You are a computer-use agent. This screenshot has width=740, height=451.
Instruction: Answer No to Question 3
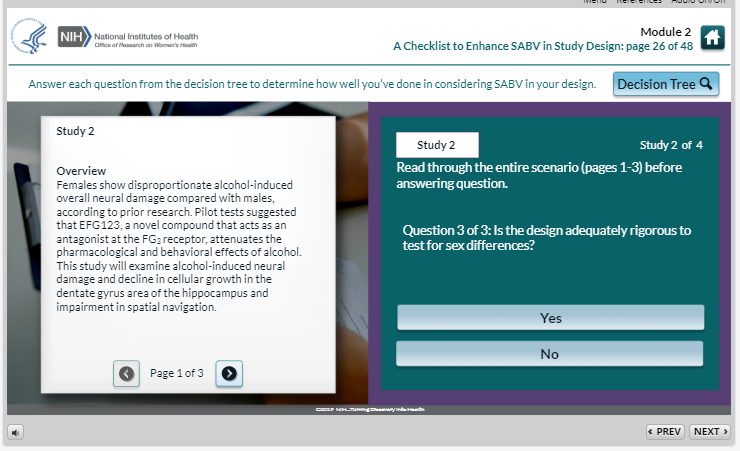[549, 354]
